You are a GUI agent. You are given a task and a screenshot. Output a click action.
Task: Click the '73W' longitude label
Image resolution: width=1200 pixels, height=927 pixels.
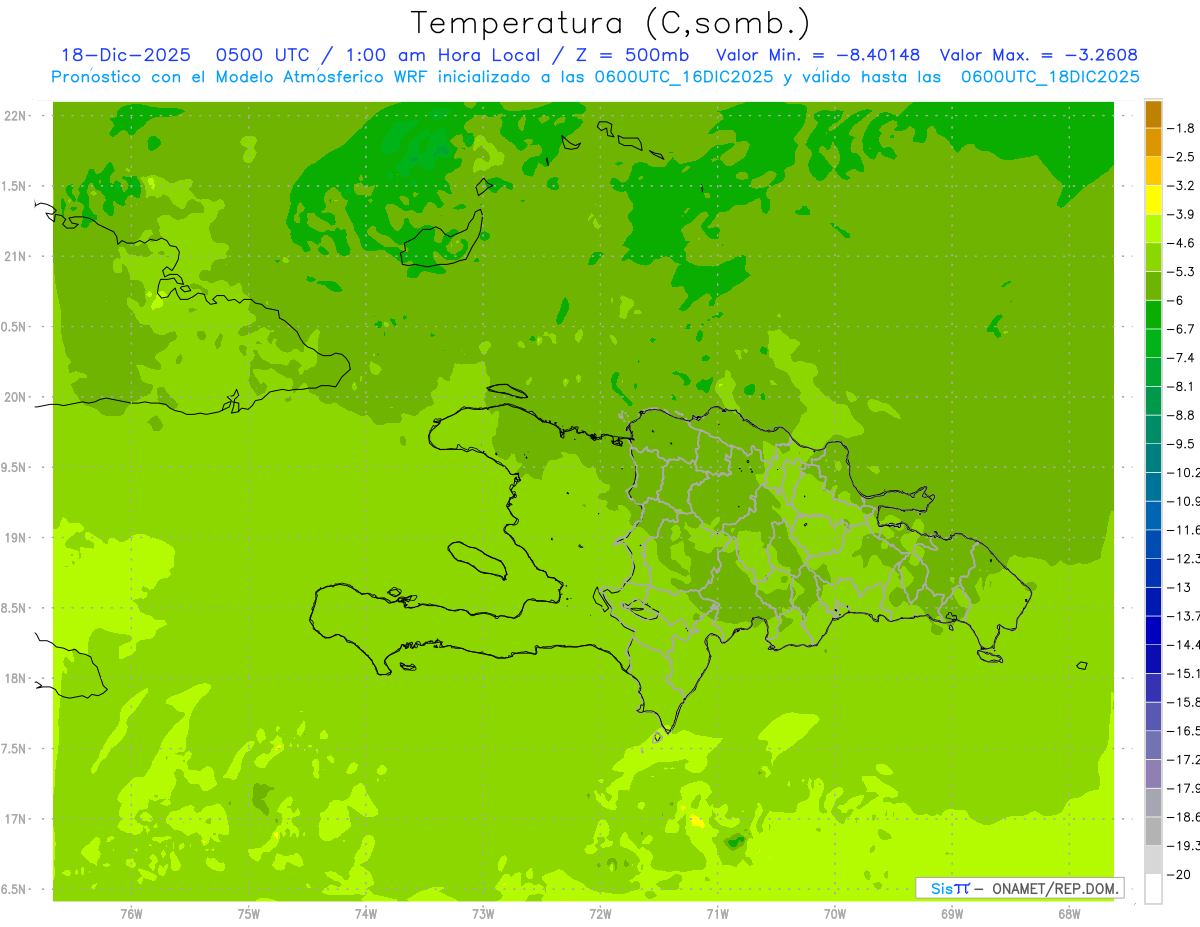[483, 913]
